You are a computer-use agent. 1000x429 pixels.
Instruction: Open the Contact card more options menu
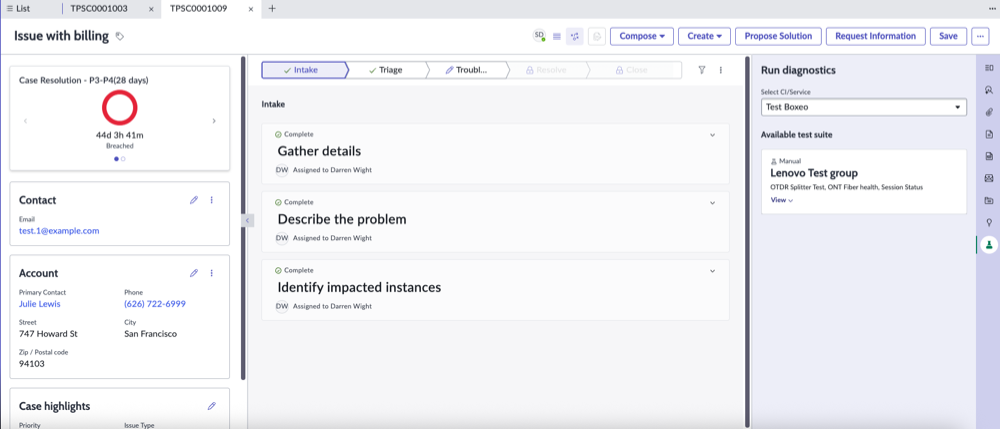[212, 200]
